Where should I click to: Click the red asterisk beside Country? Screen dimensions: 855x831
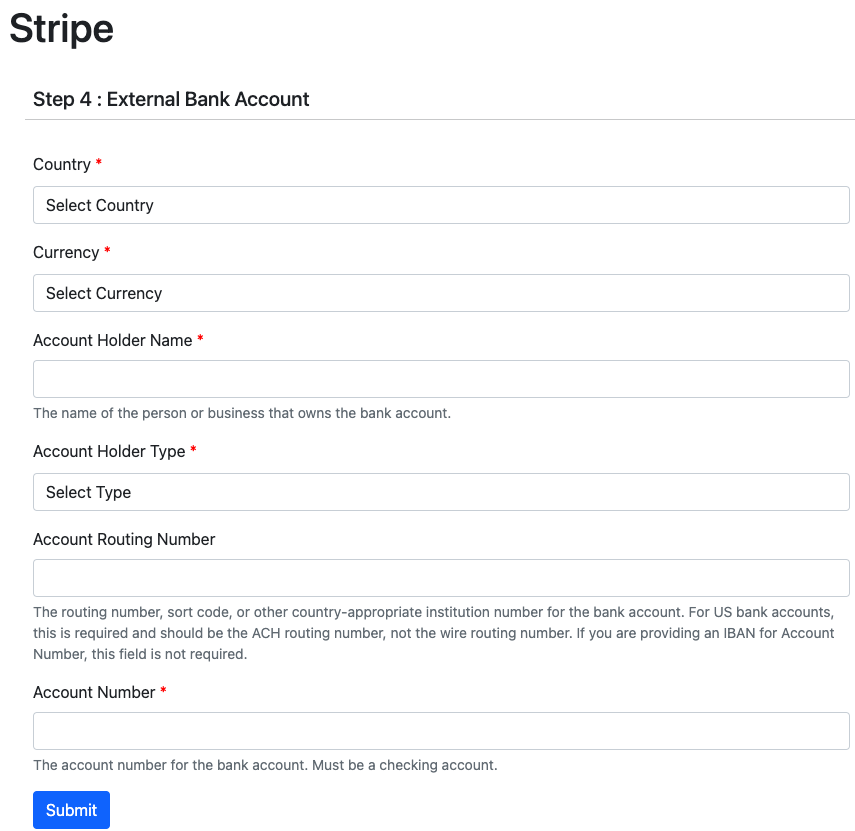click(99, 163)
